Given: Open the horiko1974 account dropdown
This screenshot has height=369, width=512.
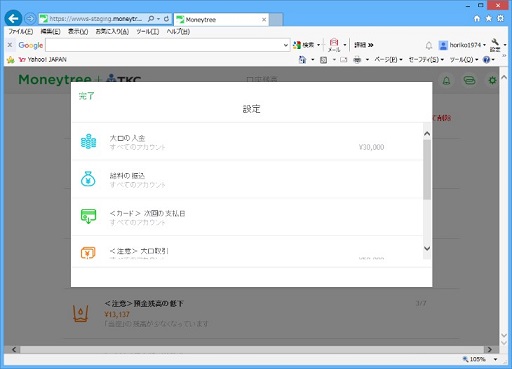Looking at the screenshot, I should 462,45.
